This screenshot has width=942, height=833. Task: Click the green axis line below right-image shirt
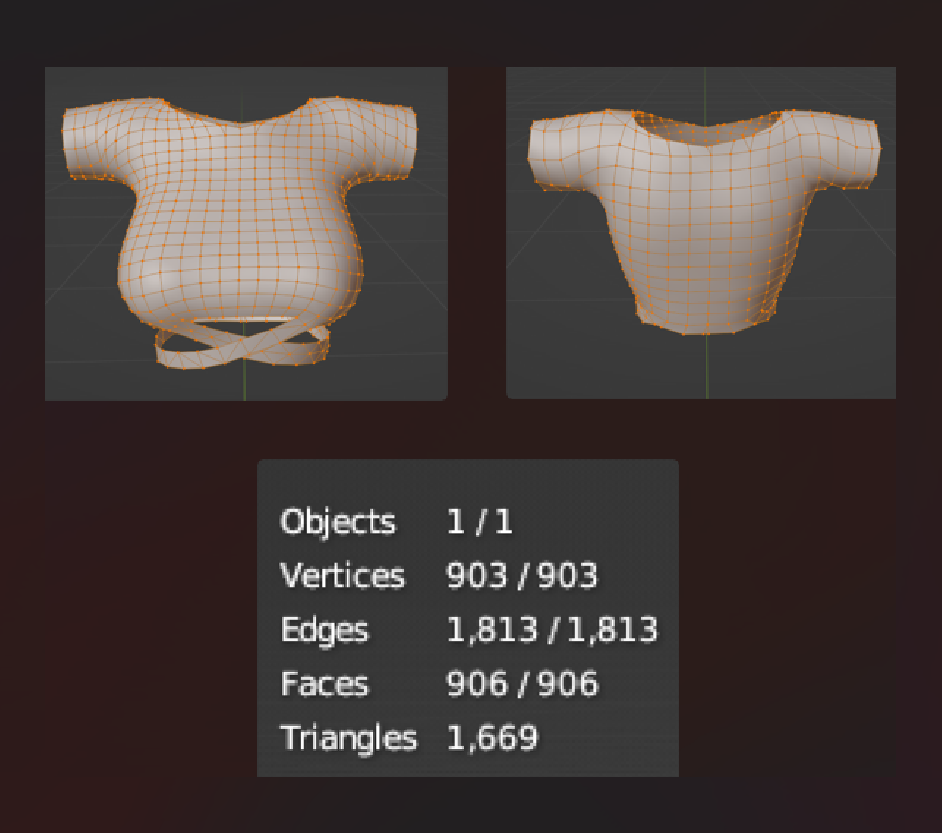click(707, 366)
